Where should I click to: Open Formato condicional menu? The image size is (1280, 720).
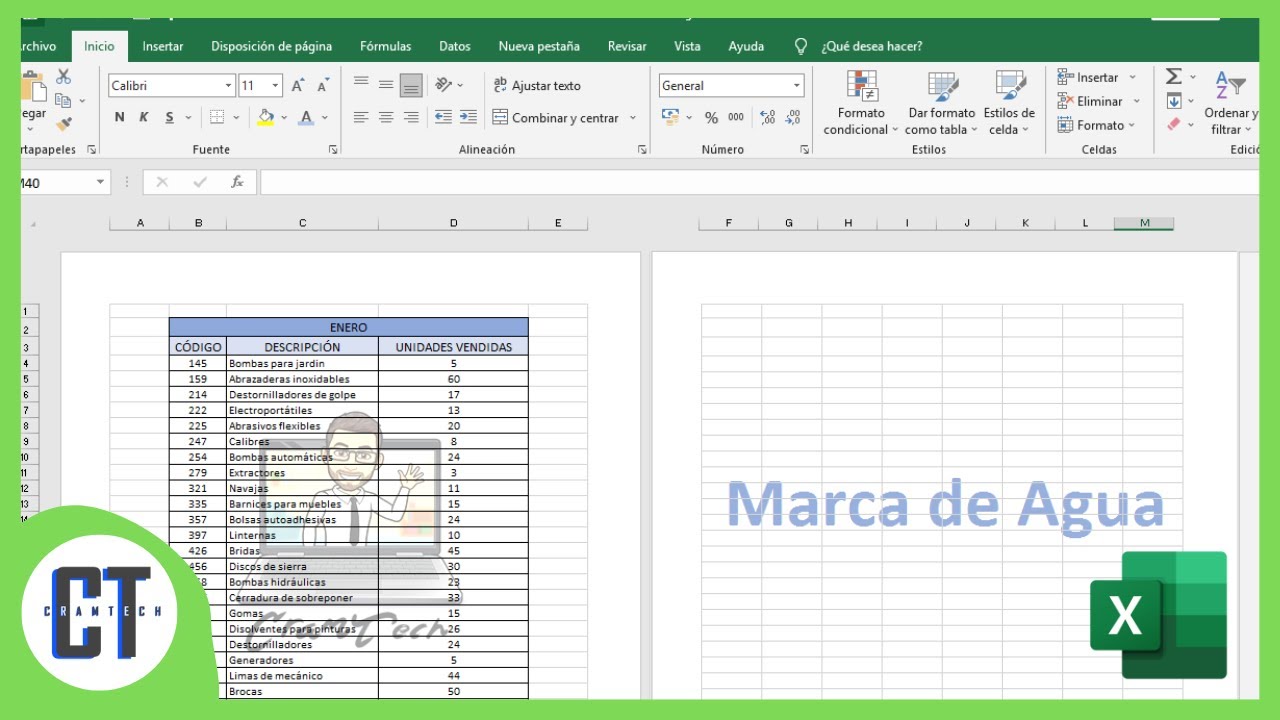pyautogui.click(x=861, y=103)
